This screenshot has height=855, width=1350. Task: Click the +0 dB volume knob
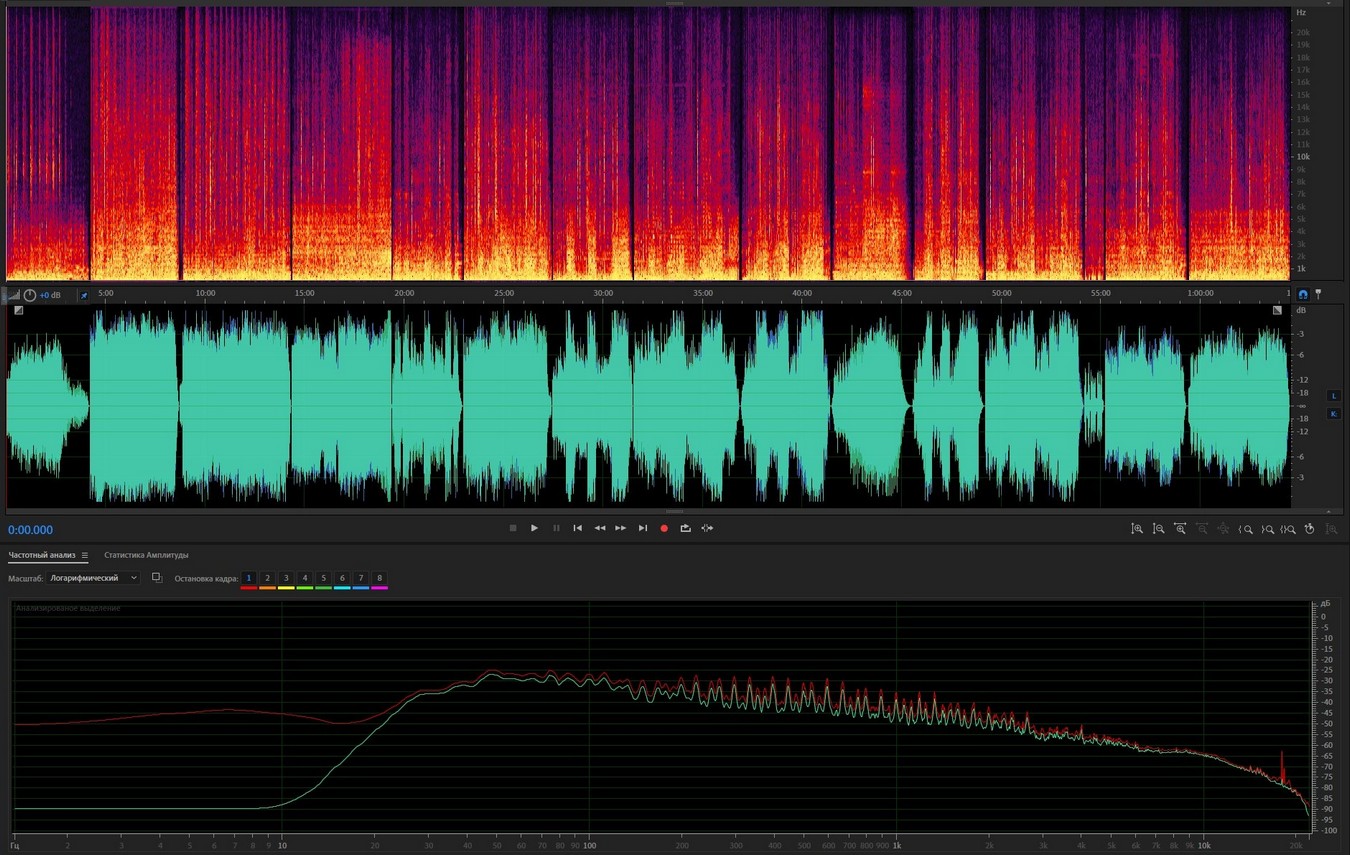30,295
